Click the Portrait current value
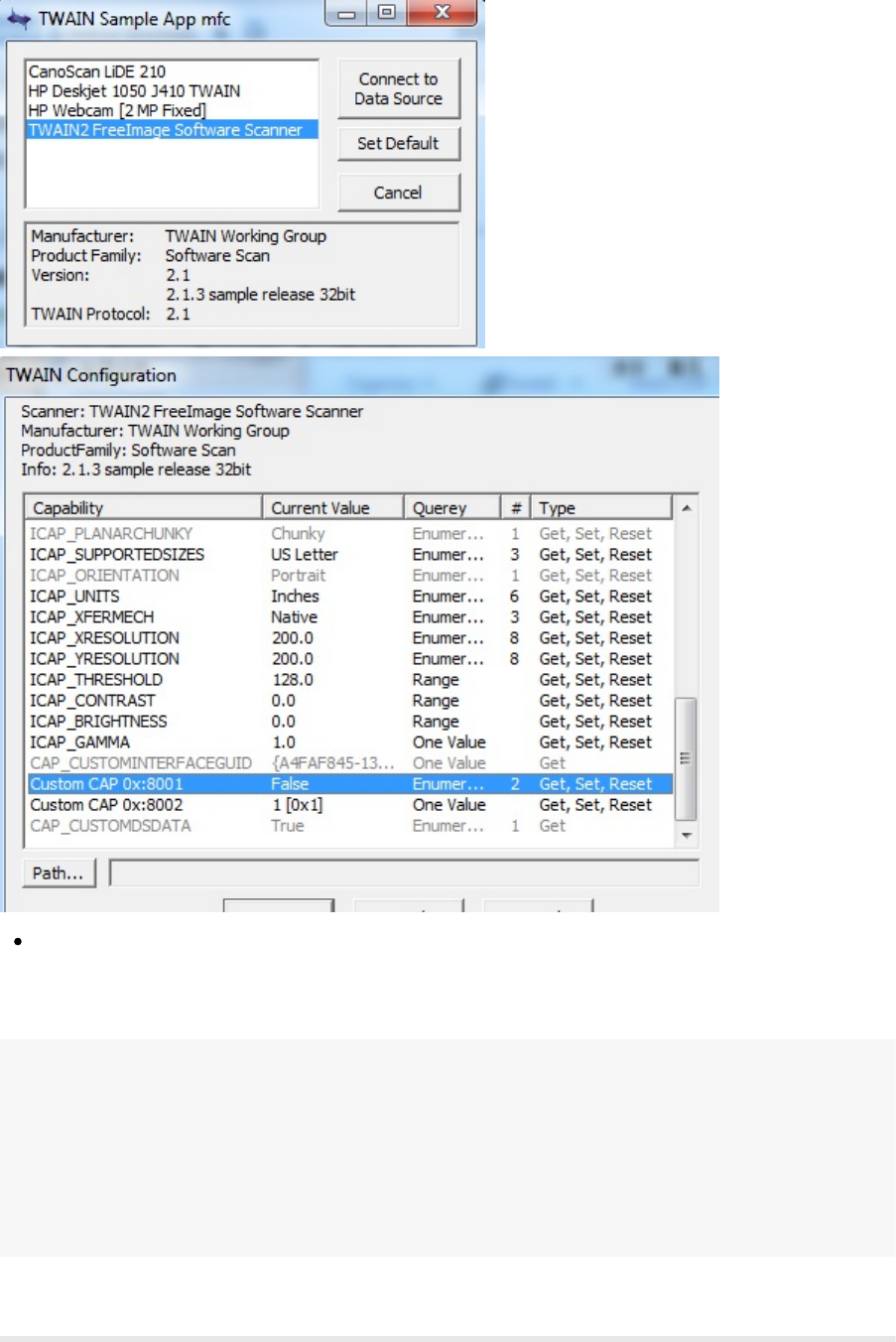 point(298,576)
